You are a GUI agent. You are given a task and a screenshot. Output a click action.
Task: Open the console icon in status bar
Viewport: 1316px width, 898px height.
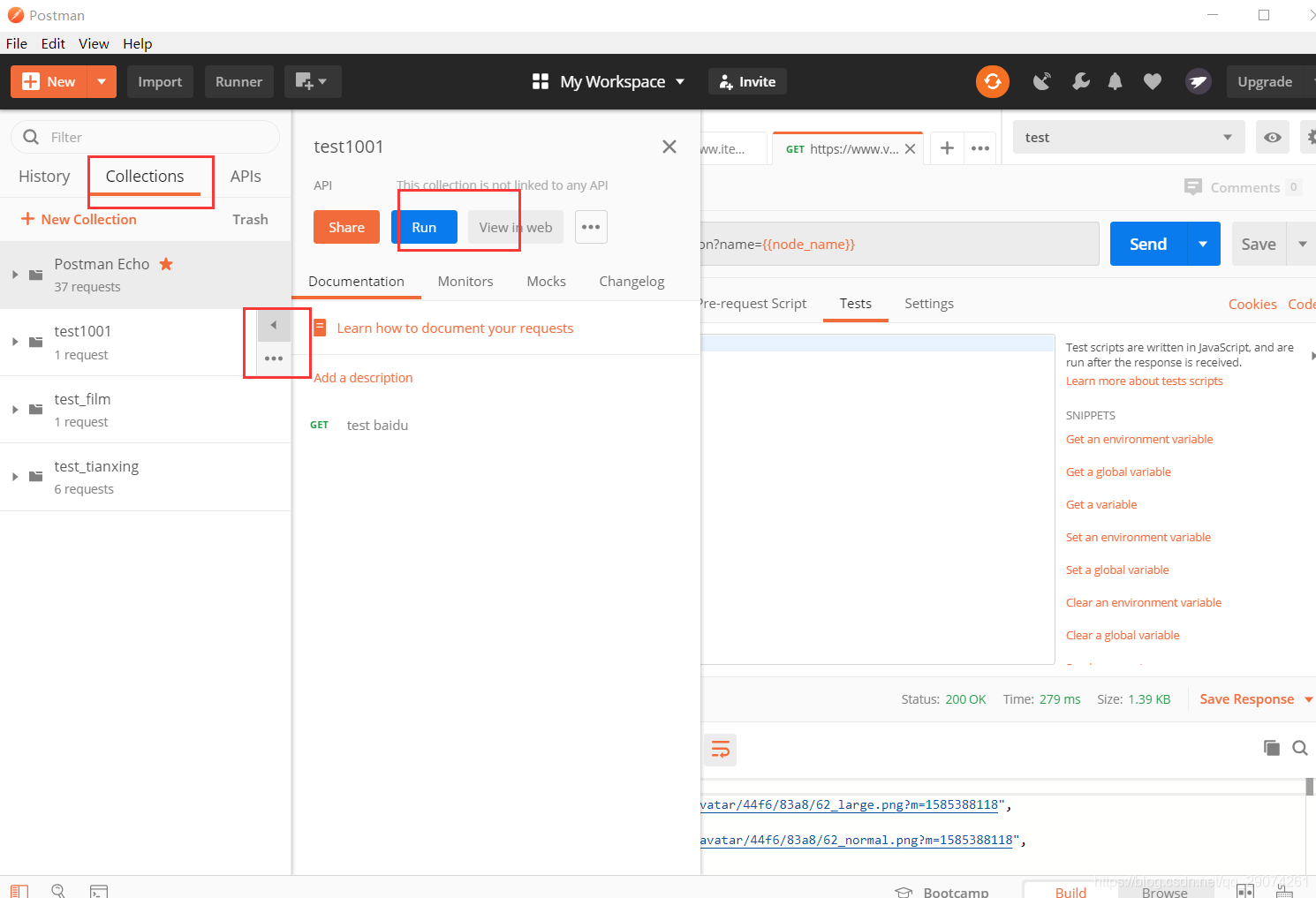tap(99, 891)
